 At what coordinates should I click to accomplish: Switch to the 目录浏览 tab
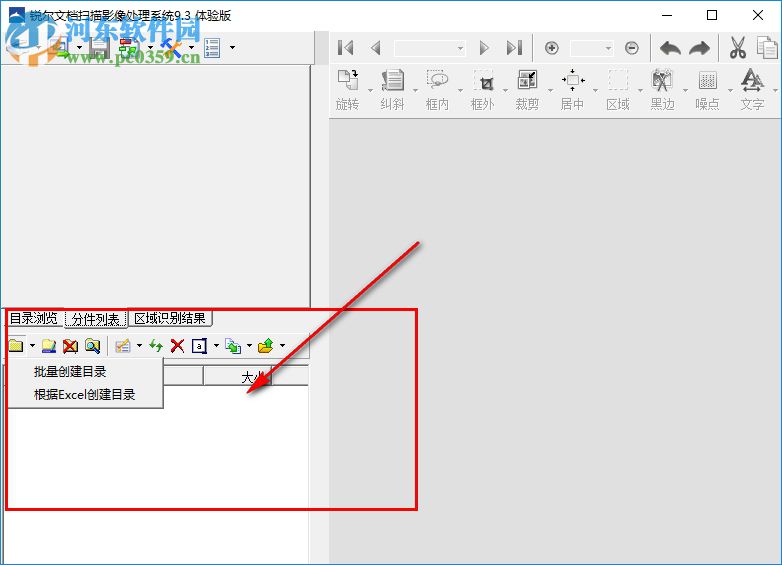tap(34, 318)
